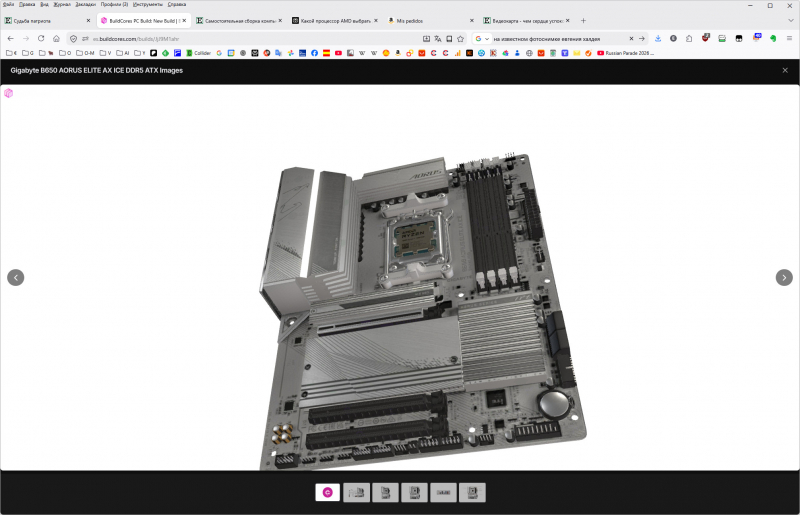Open the third gallery thumbnail
Image resolution: width=800 pixels, height=515 pixels.
pos(385,492)
